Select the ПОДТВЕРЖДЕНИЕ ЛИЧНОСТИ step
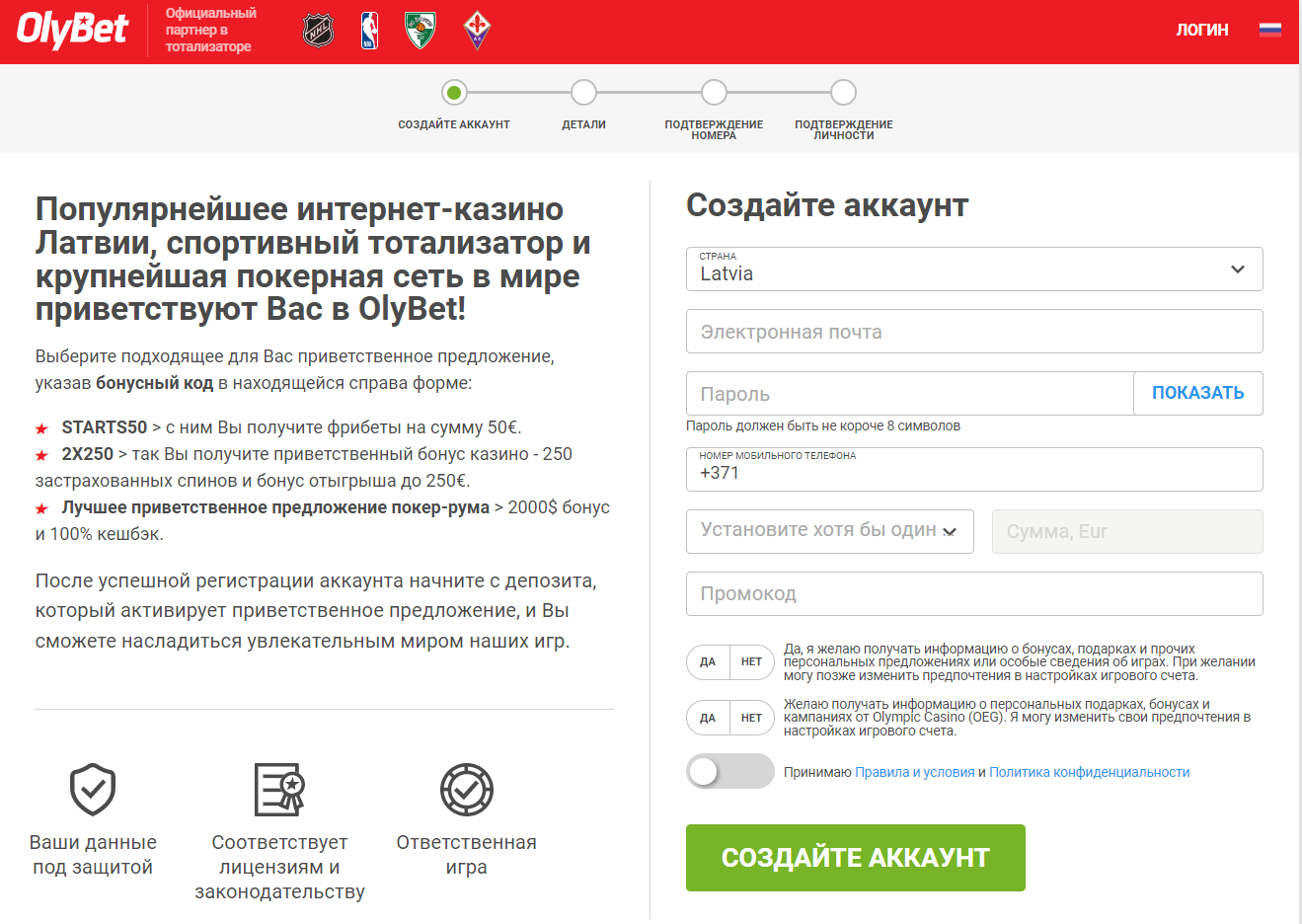The width and height of the screenshot is (1302, 924). 843,93
